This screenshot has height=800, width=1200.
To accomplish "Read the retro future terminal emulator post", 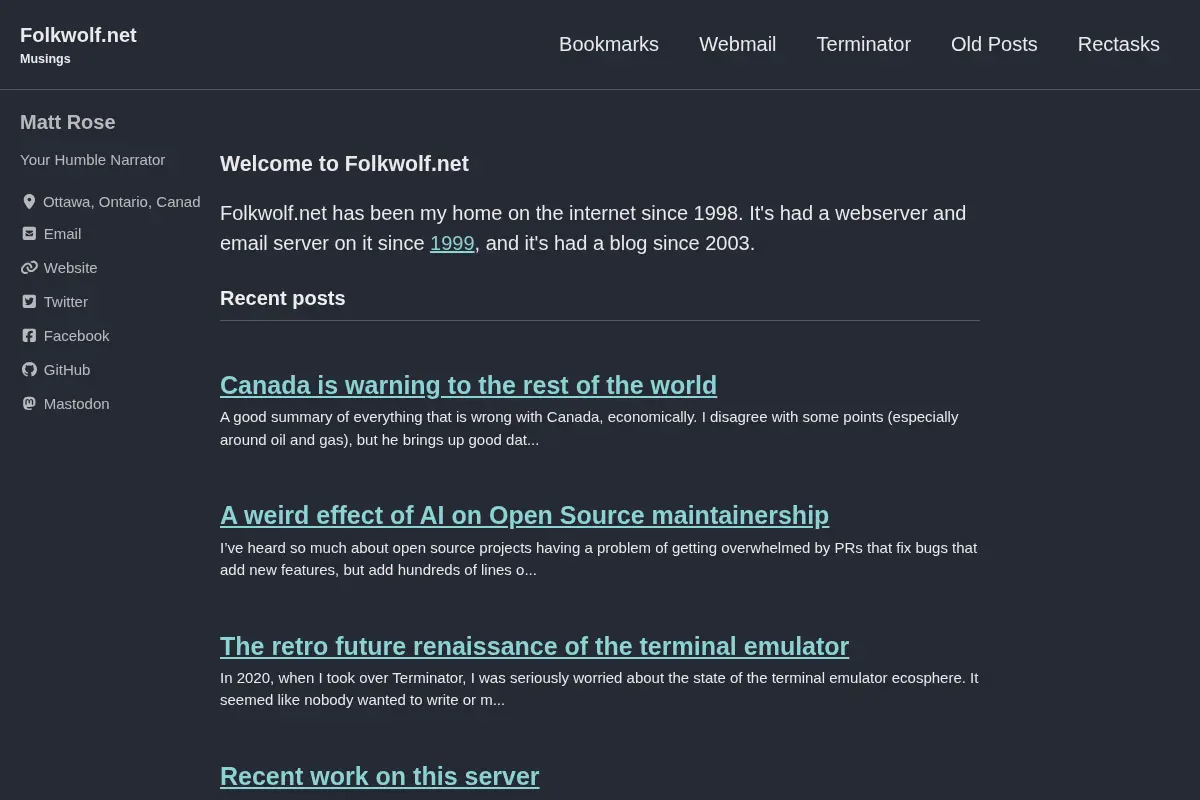I will [534, 646].
